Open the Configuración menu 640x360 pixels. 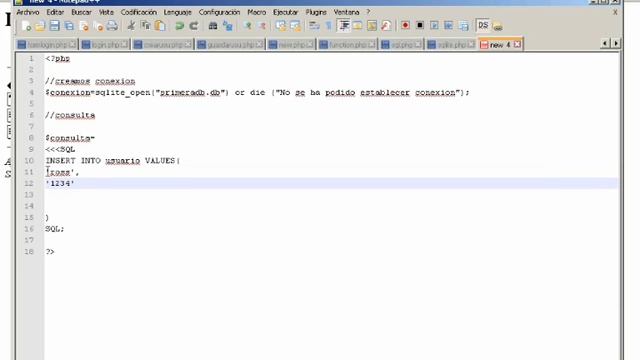click(220, 12)
